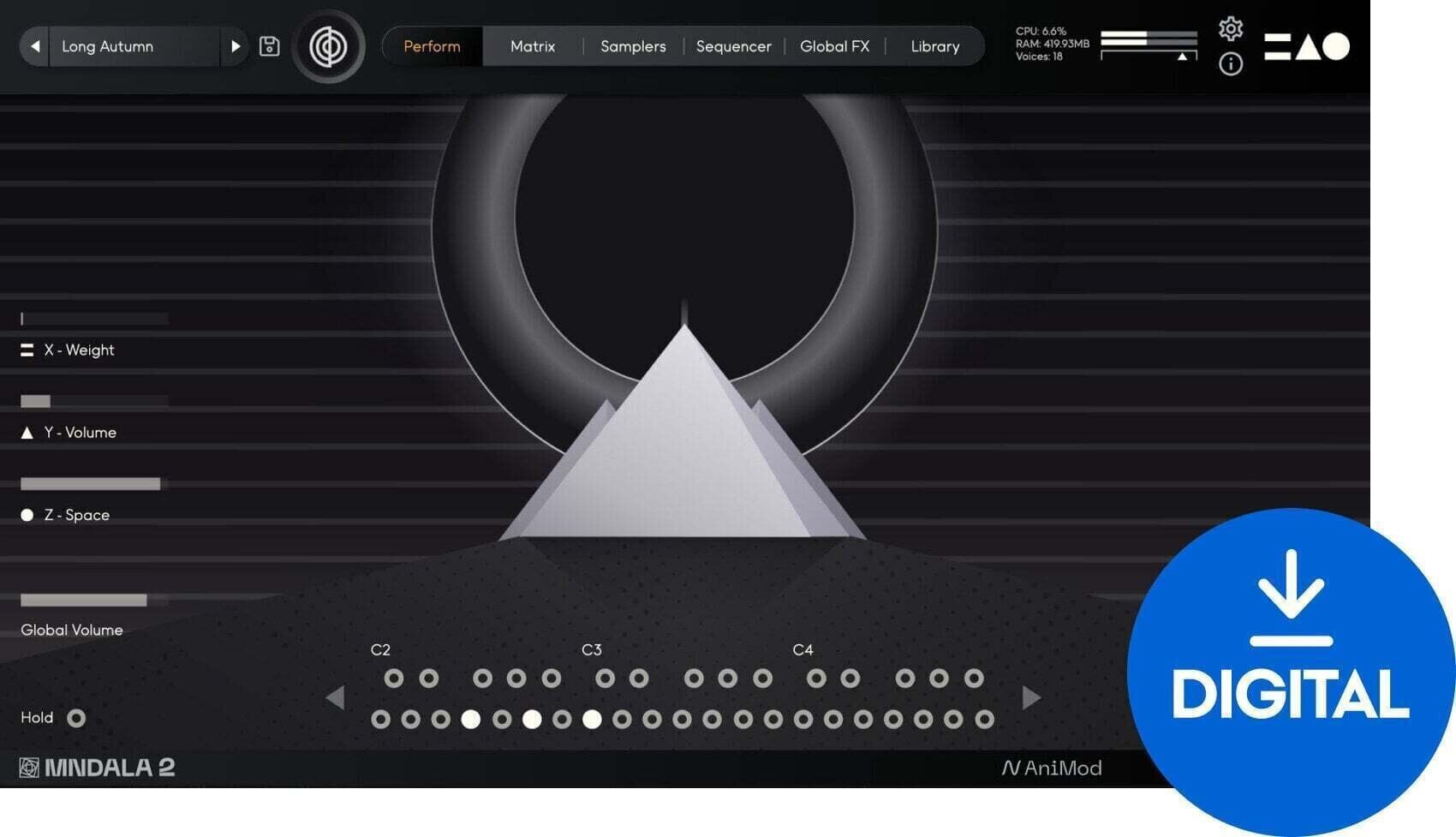Save the current preset with the disk icon
This screenshot has height=837, width=1456.
point(270,46)
